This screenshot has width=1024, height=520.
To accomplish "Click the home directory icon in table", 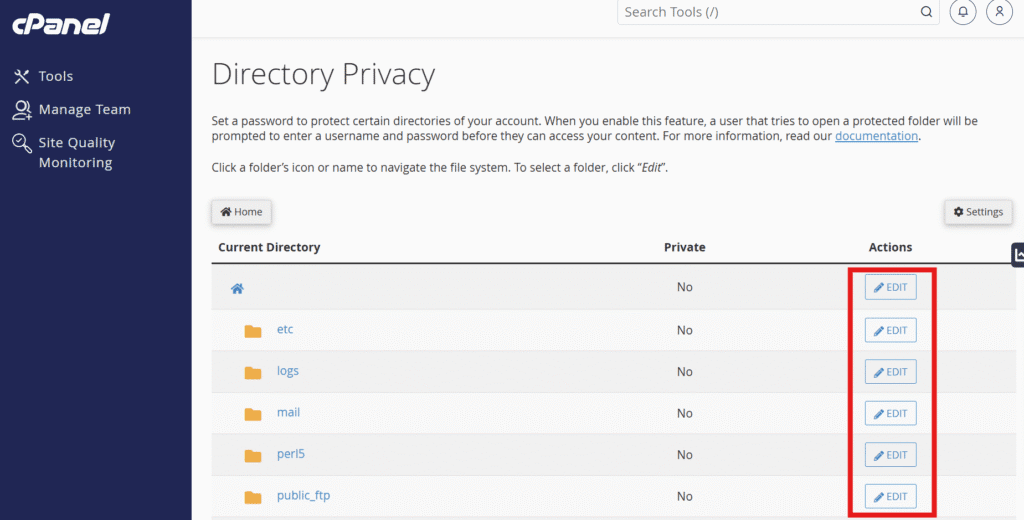I will [237, 288].
